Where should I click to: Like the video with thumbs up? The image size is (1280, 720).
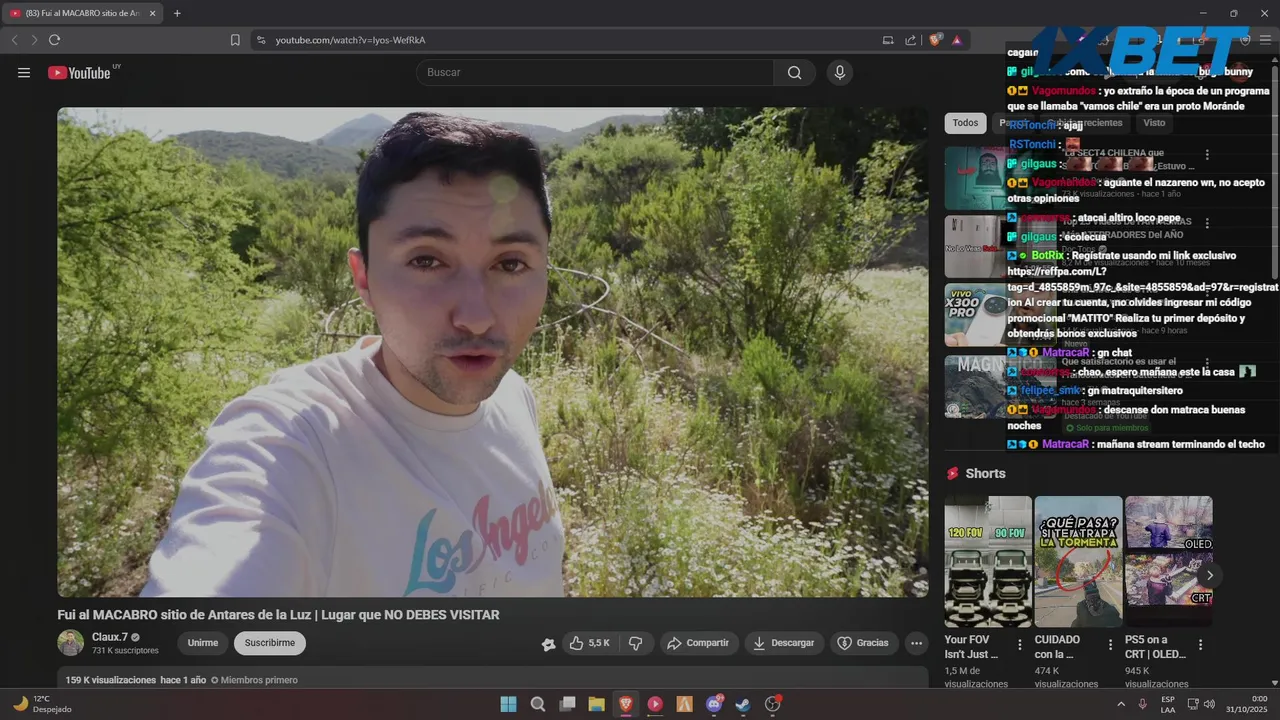point(589,643)
